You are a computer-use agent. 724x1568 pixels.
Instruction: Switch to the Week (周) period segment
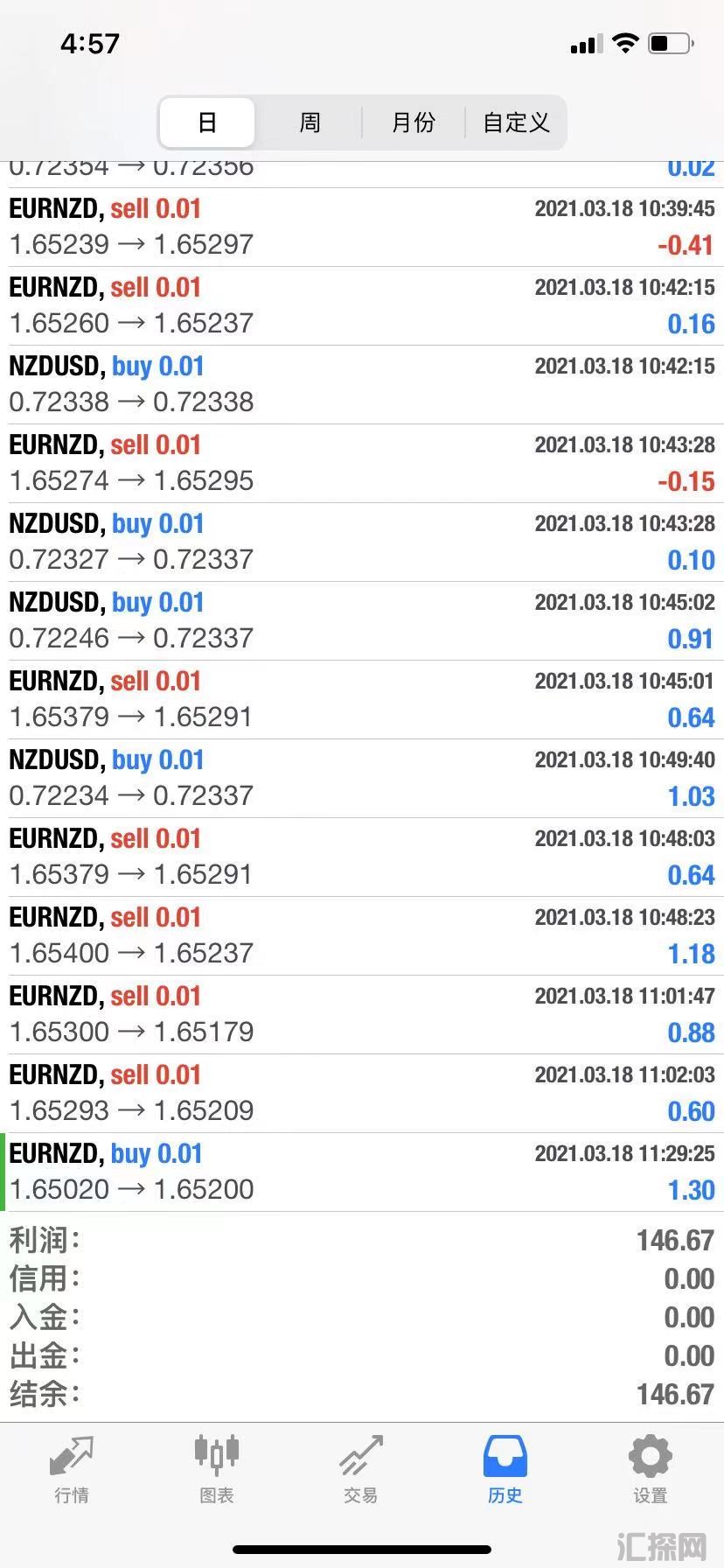click(310, 122)
